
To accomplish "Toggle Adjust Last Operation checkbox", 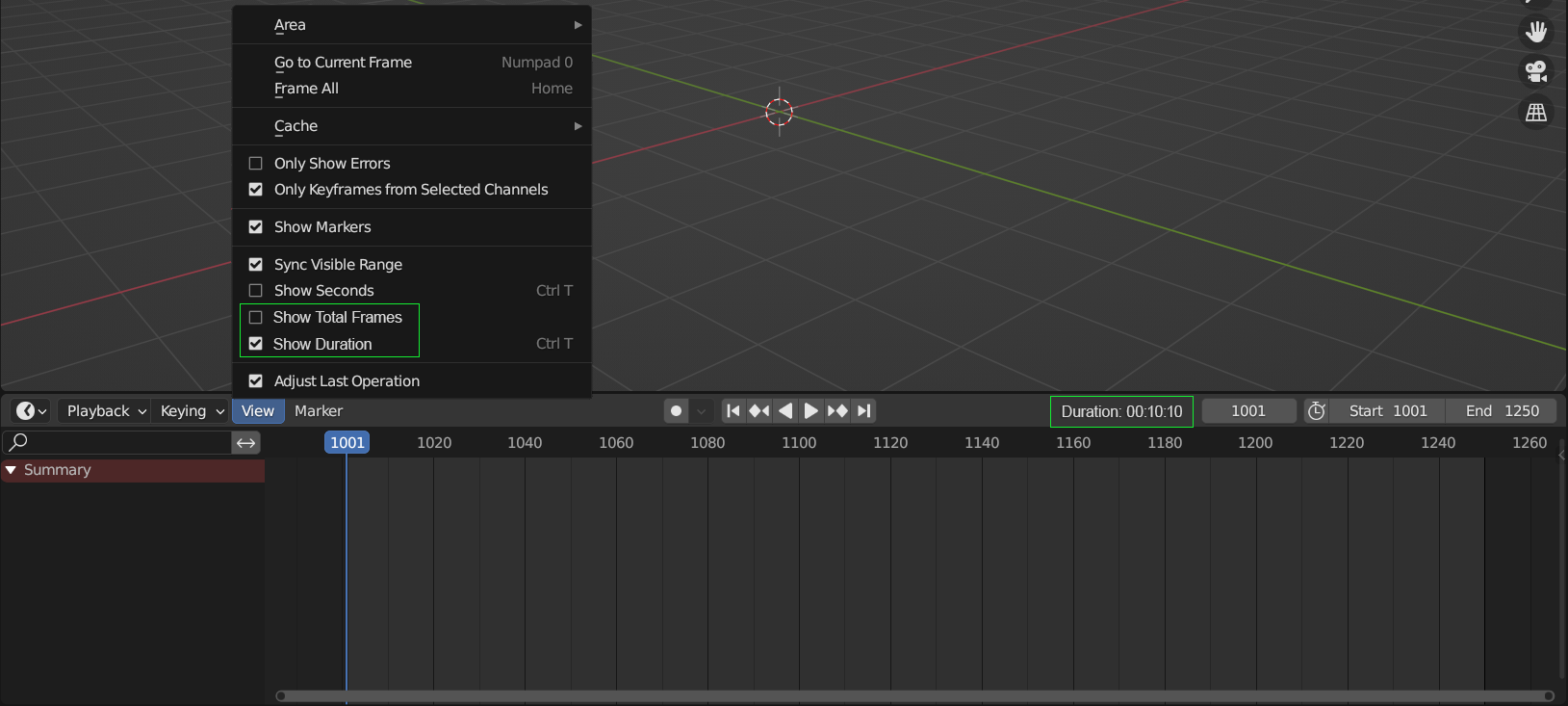I will 256,381.
